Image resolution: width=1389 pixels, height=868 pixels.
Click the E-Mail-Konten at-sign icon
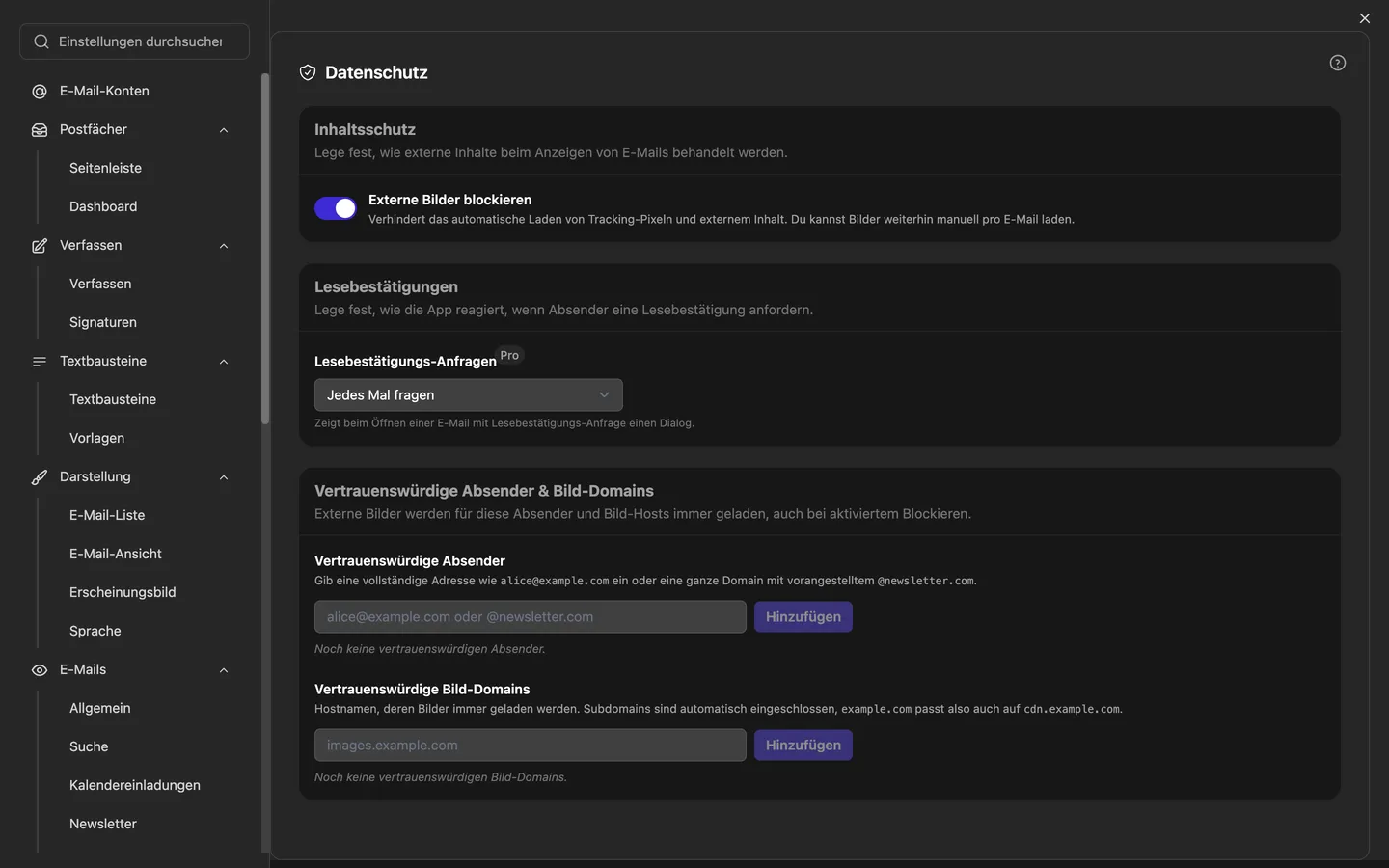tap(40, 92)
